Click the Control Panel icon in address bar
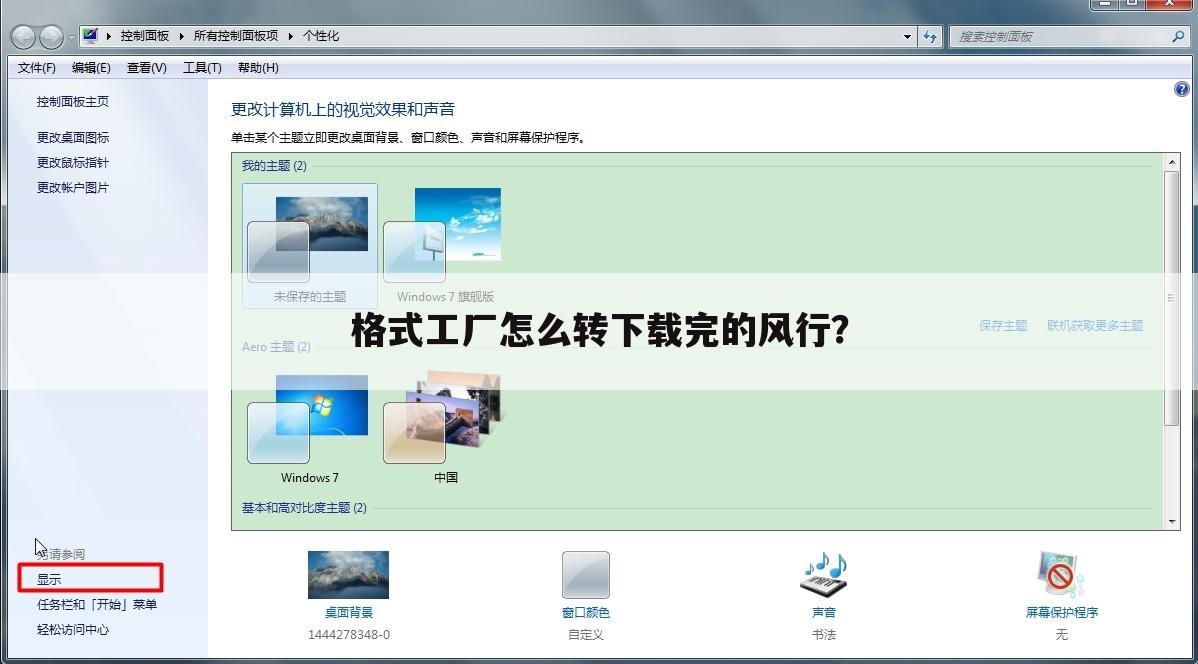Image resolution: width=1198 pixels, height=664 pixels. coord(90,36)
